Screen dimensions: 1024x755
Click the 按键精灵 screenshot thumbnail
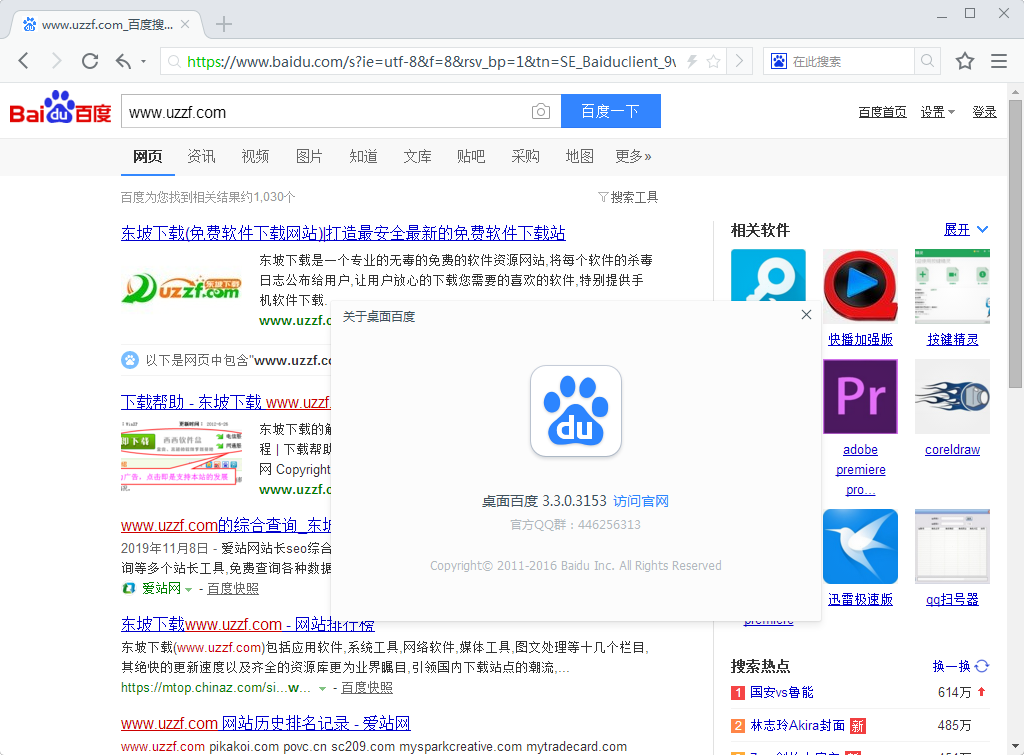952,286
